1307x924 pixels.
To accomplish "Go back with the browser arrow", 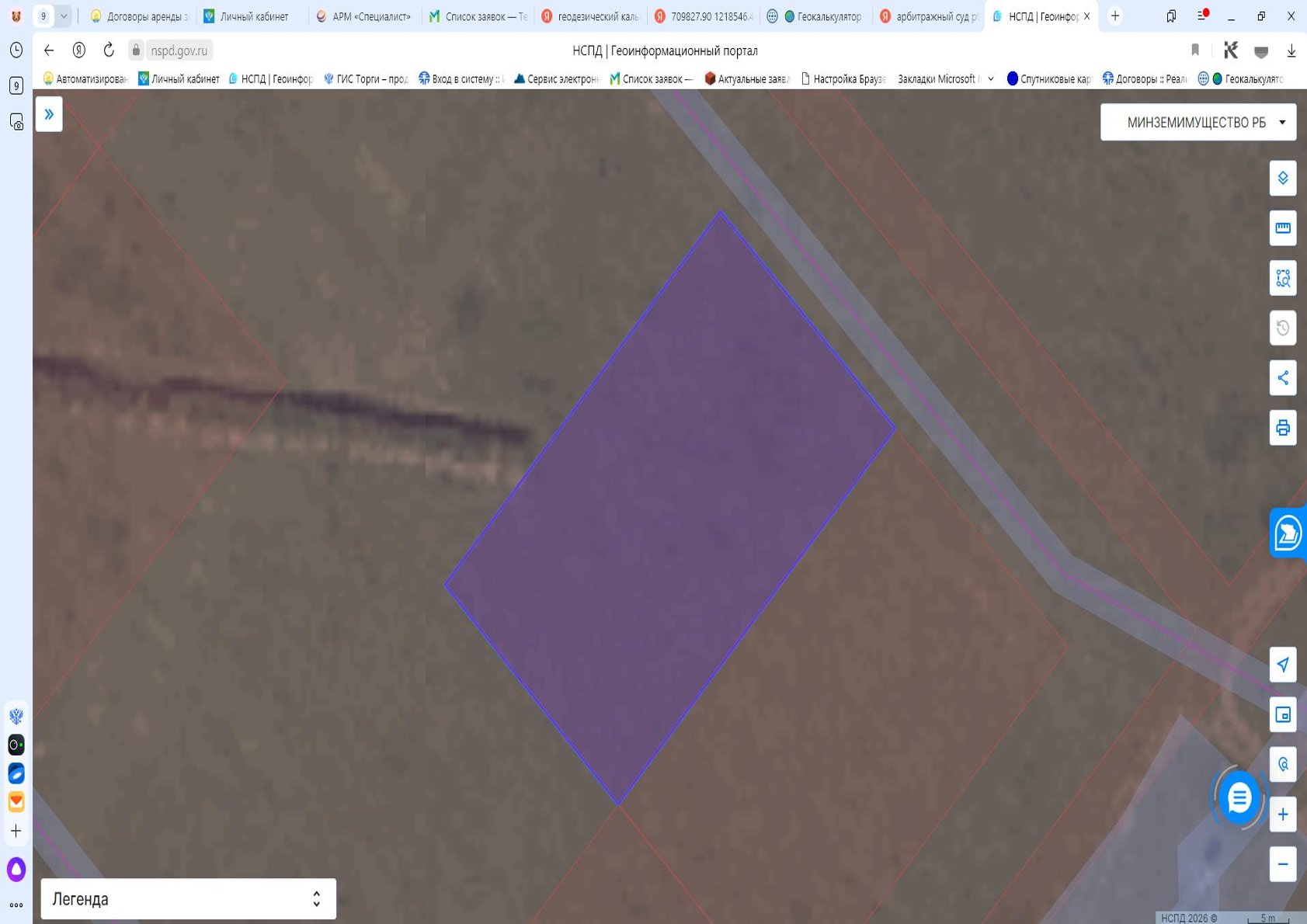I will click(x=49, y=50).
